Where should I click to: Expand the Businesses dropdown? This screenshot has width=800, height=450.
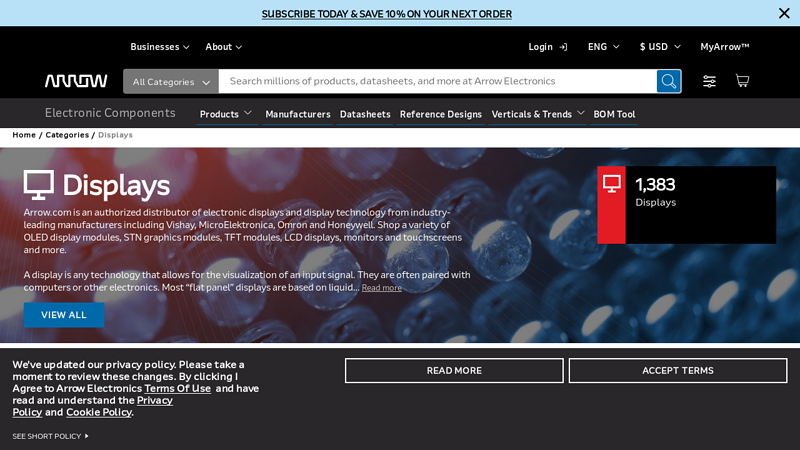tap(160, 47)
